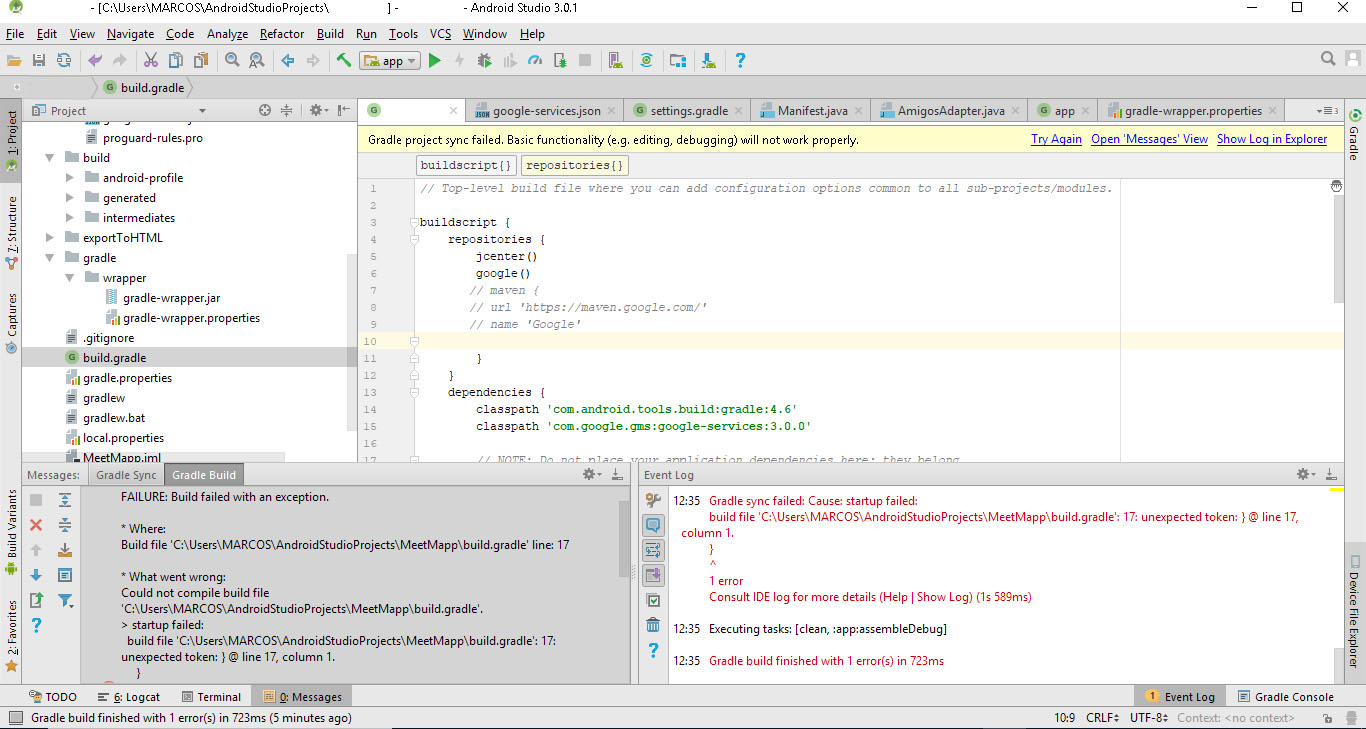Viewport: 1366px width, 729px height.
Task: Open Gradle Console from status bar
Action: pos(1286,697)
